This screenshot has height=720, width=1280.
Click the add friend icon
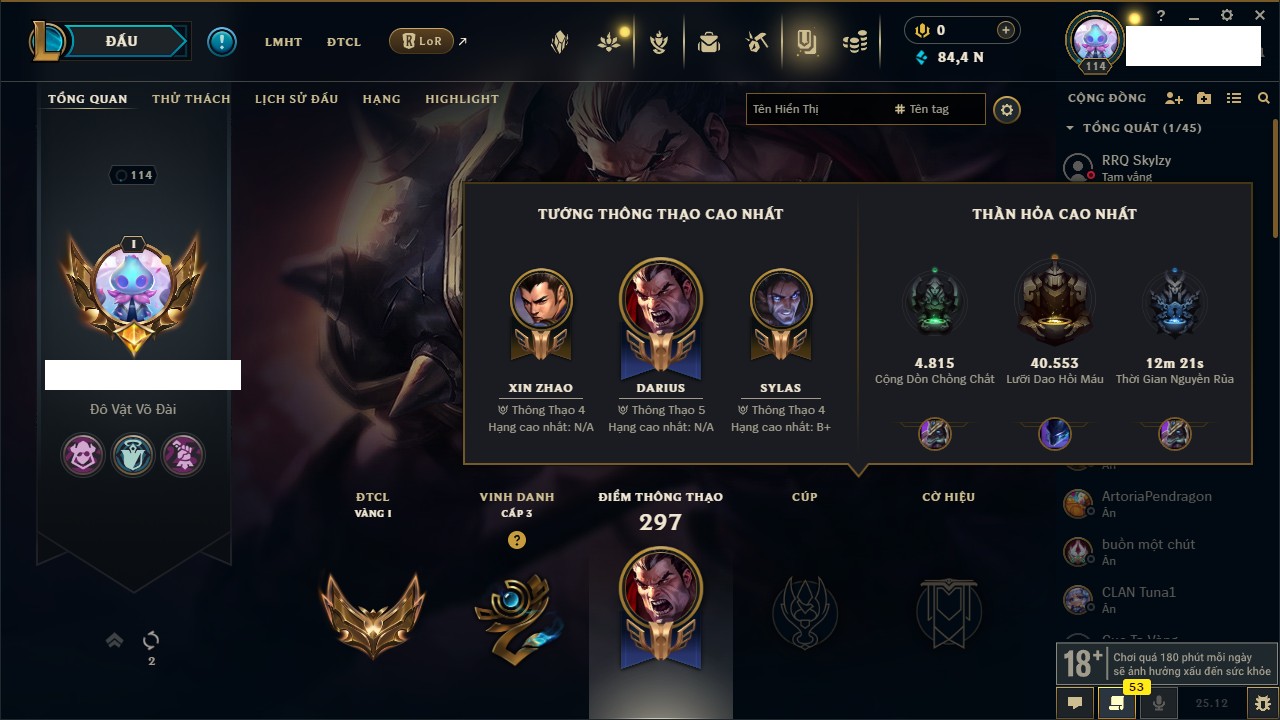coord(1174,98)
